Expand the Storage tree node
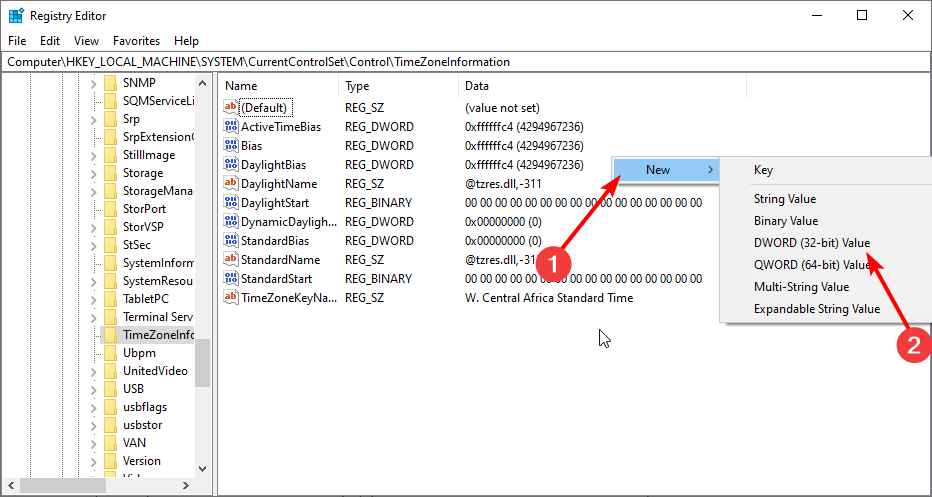Image resolution: width=932 pixels, height=497 pixels. point(93,173)
